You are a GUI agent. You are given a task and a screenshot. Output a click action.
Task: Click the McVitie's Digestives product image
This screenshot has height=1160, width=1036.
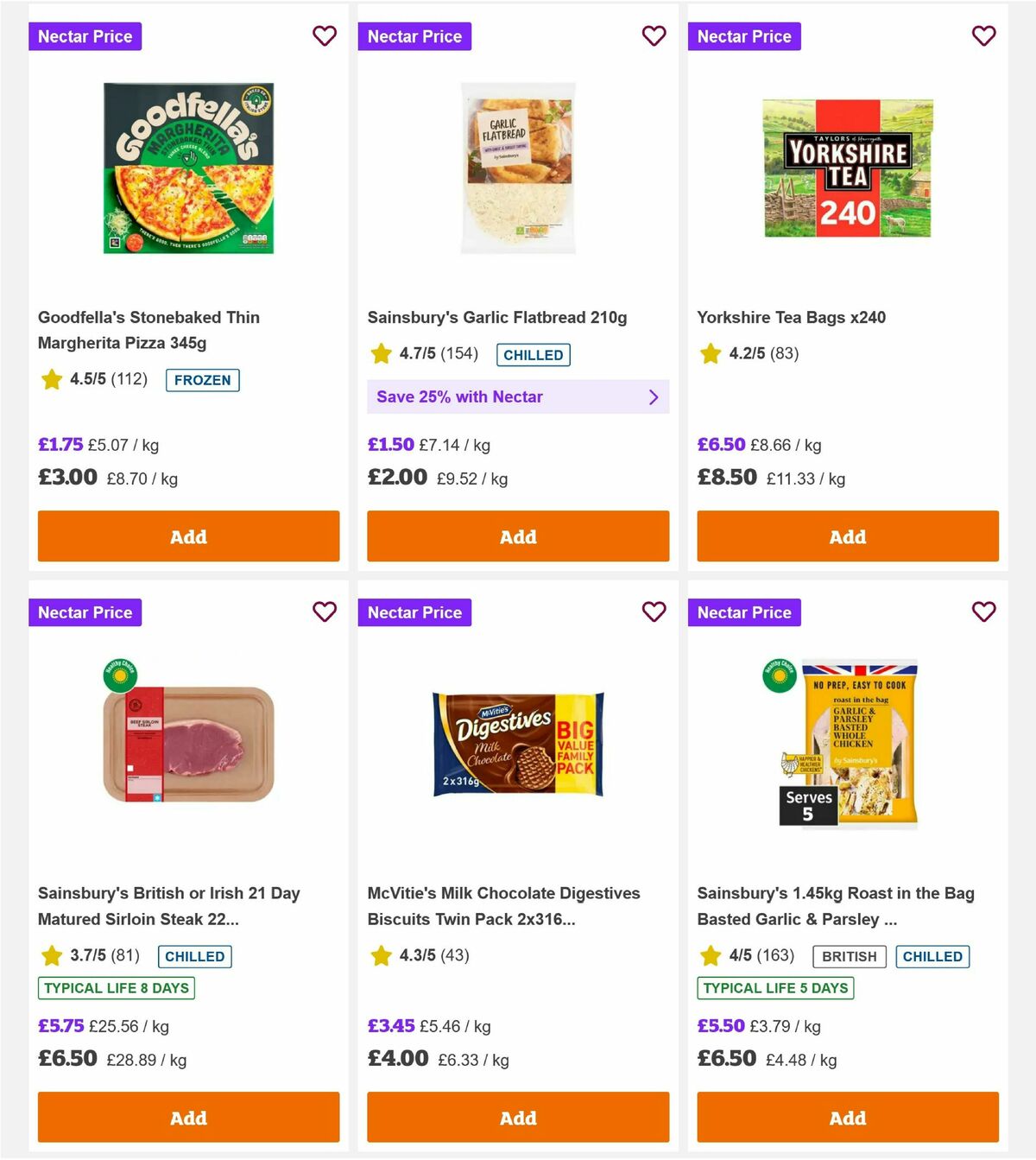coord(518,744)
